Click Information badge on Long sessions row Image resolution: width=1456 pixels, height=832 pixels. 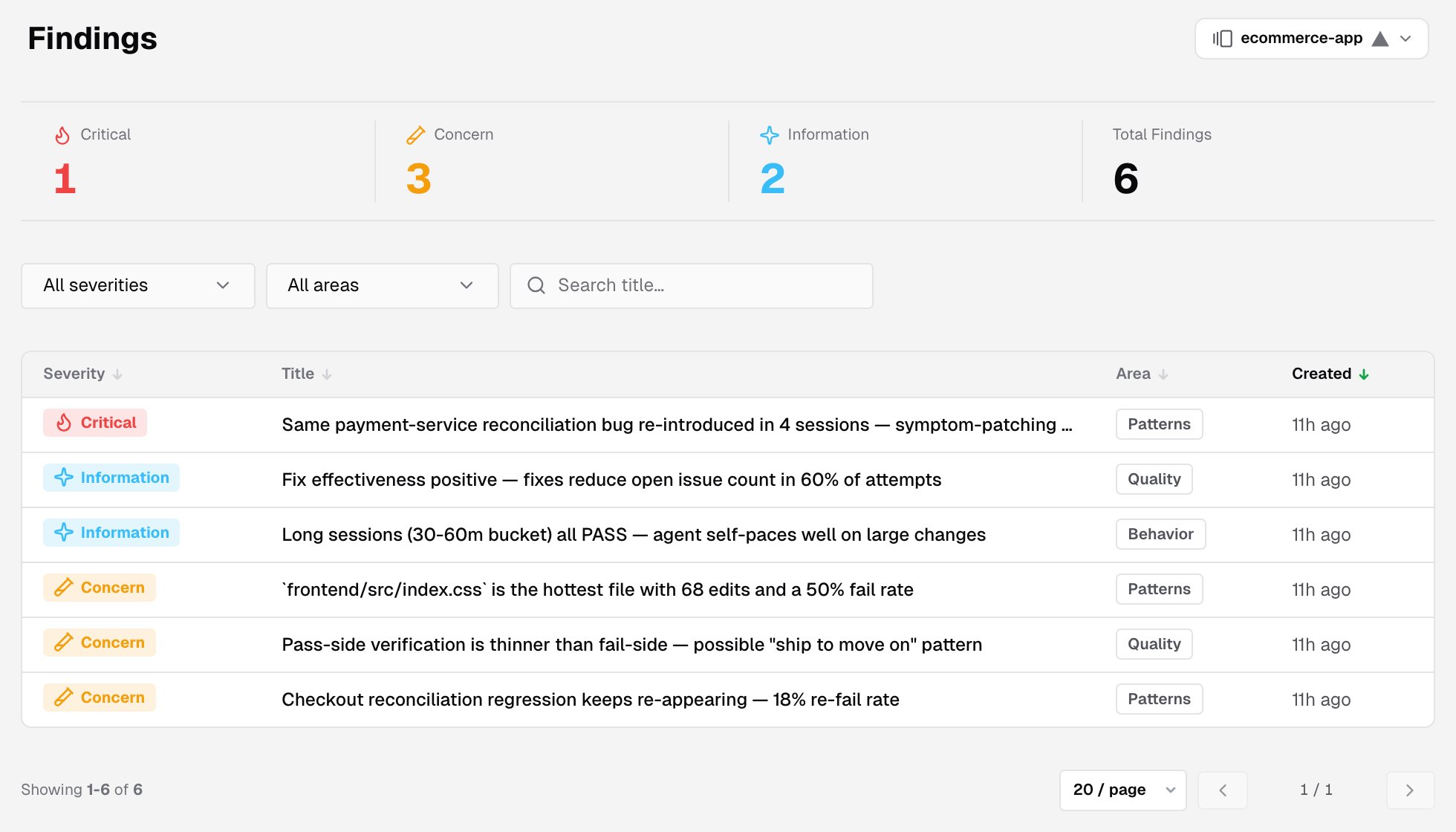click(x=111, y=533)
